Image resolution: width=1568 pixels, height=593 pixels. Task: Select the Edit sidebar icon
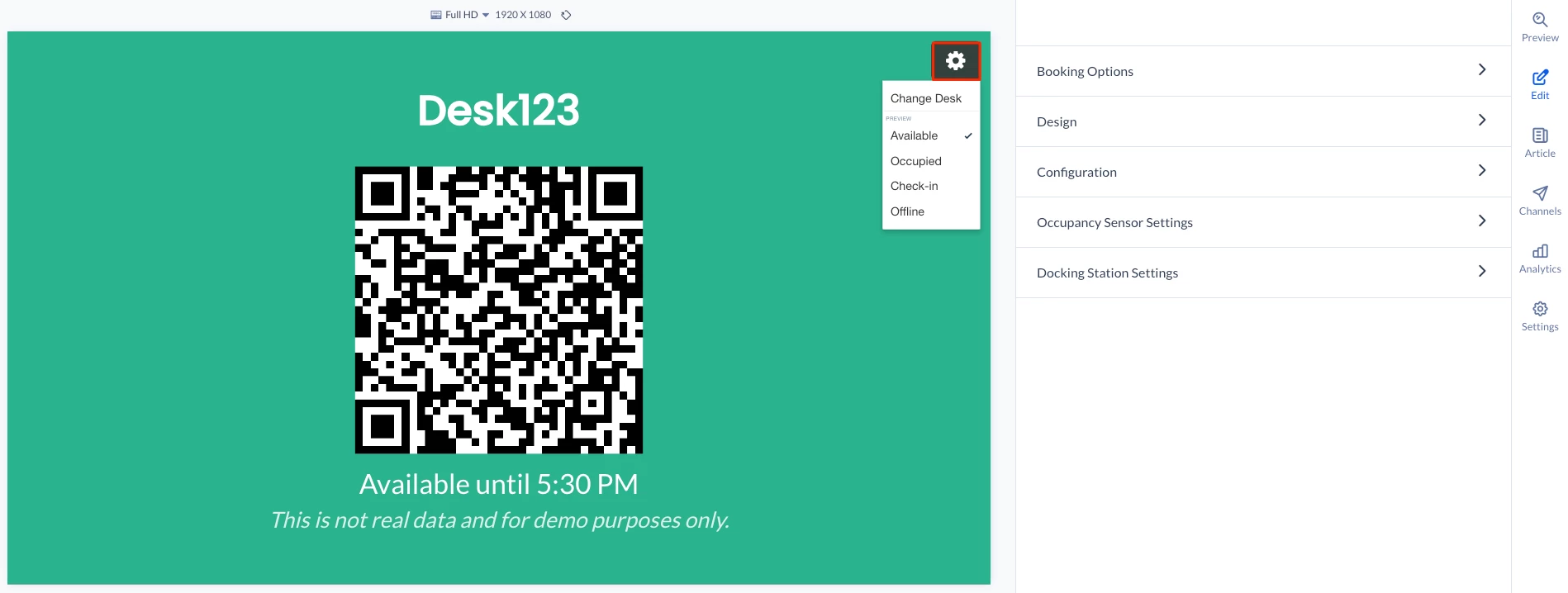coord(1540,85)
